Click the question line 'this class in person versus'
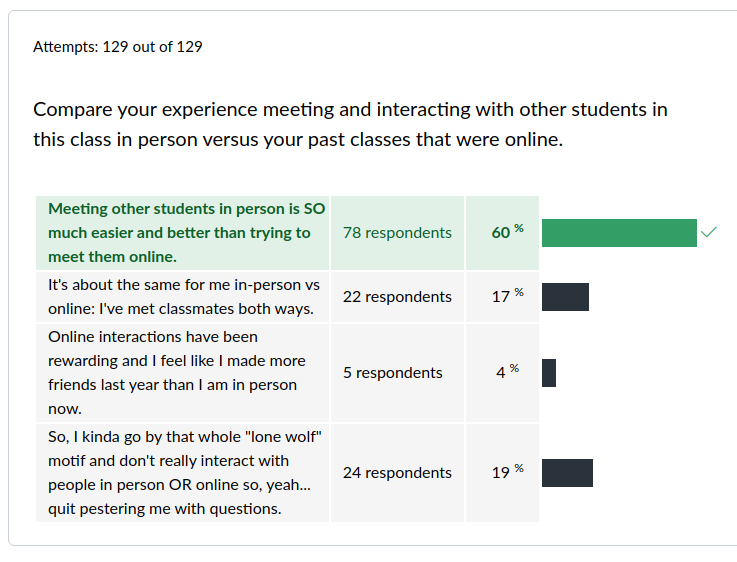 pyautogui.click(x=298, y=140)
